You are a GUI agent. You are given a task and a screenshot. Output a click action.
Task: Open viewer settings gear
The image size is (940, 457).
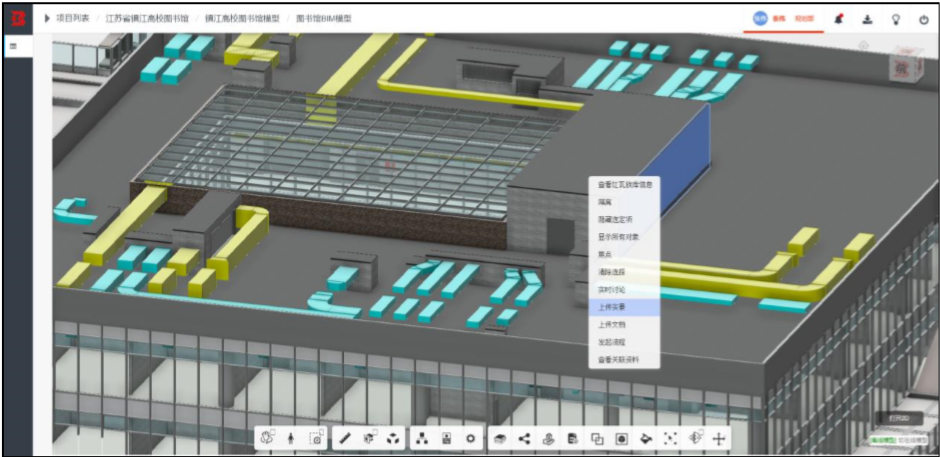[x=471, y=438]
